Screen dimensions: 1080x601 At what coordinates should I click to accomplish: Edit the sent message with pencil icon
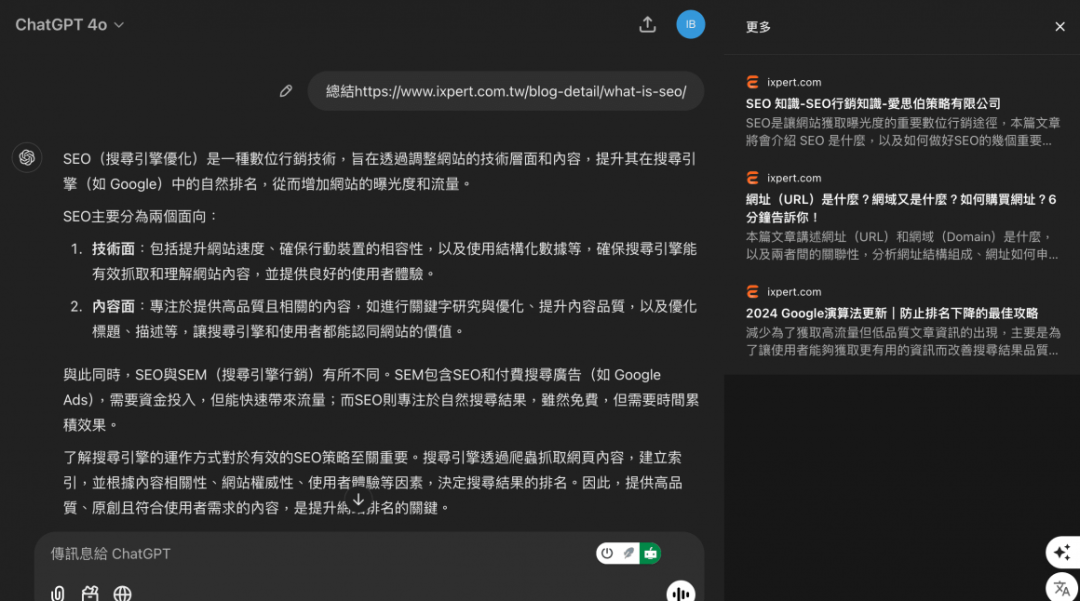point(286,91)
